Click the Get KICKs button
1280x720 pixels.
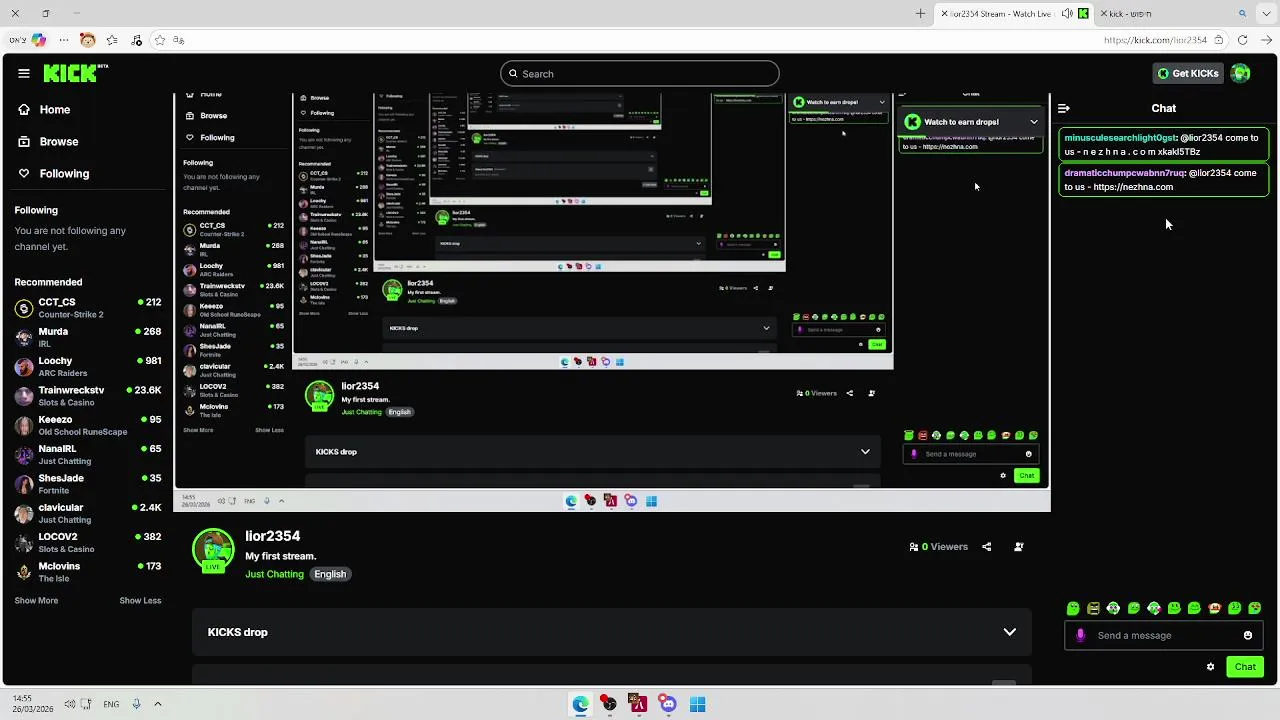(1188, 73)
